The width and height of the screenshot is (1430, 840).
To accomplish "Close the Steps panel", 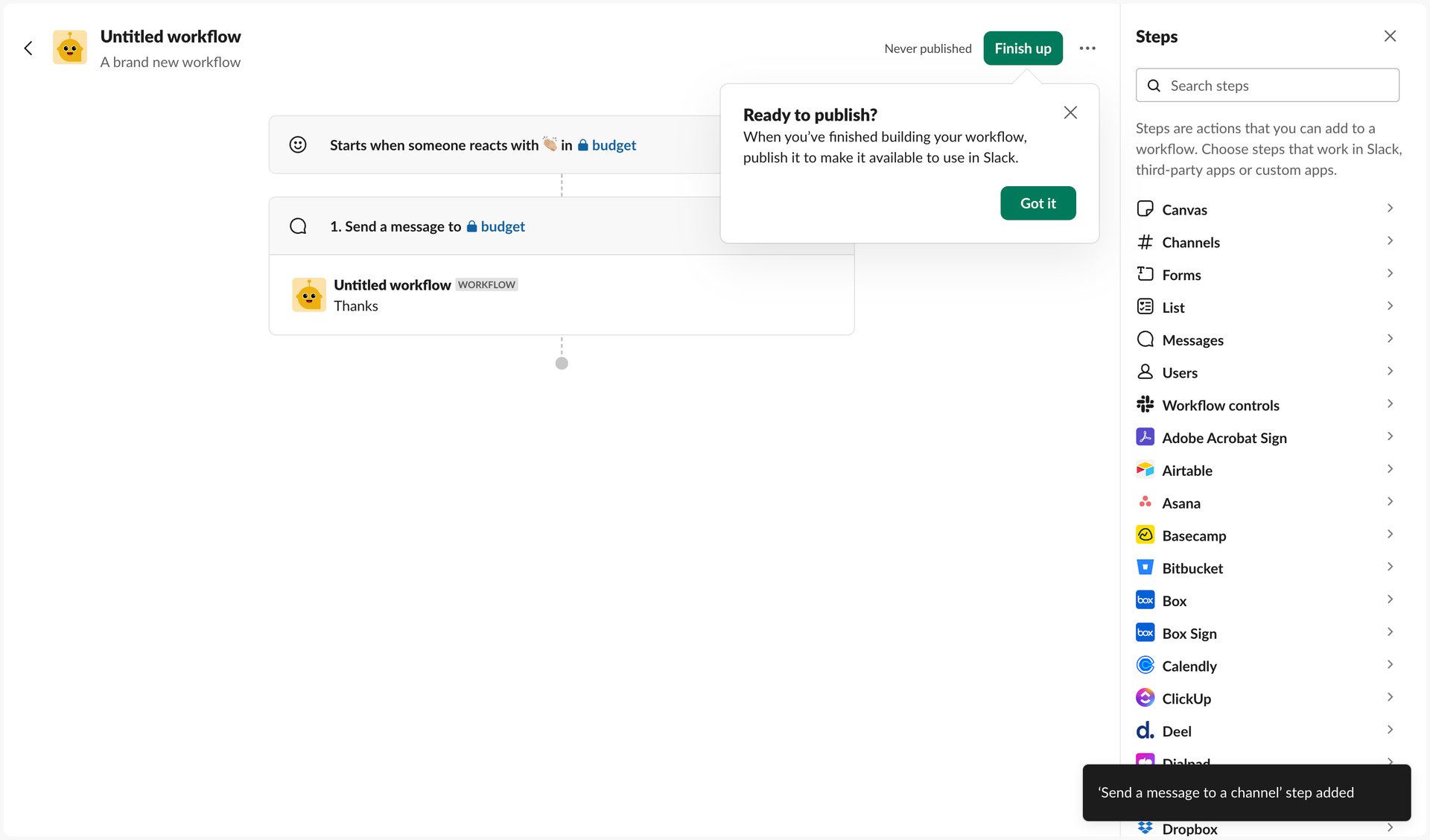I will 1390,36.
